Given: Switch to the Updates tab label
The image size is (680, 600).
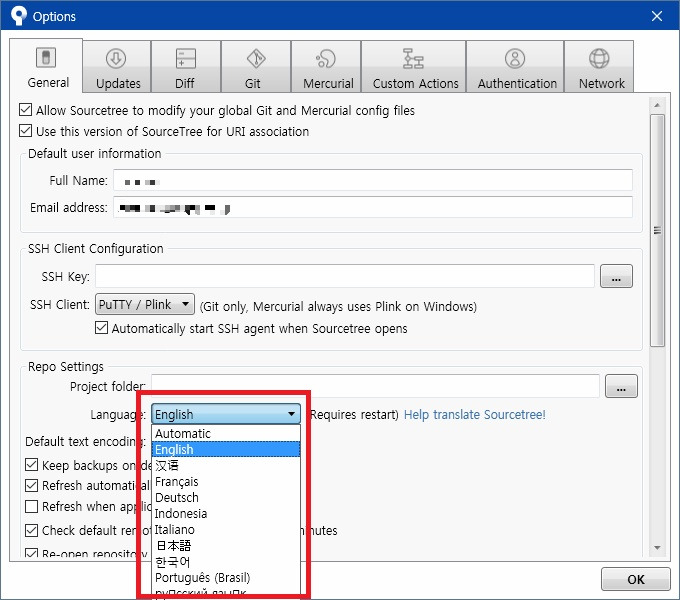Looking at the screenshot, I should 118,83.
